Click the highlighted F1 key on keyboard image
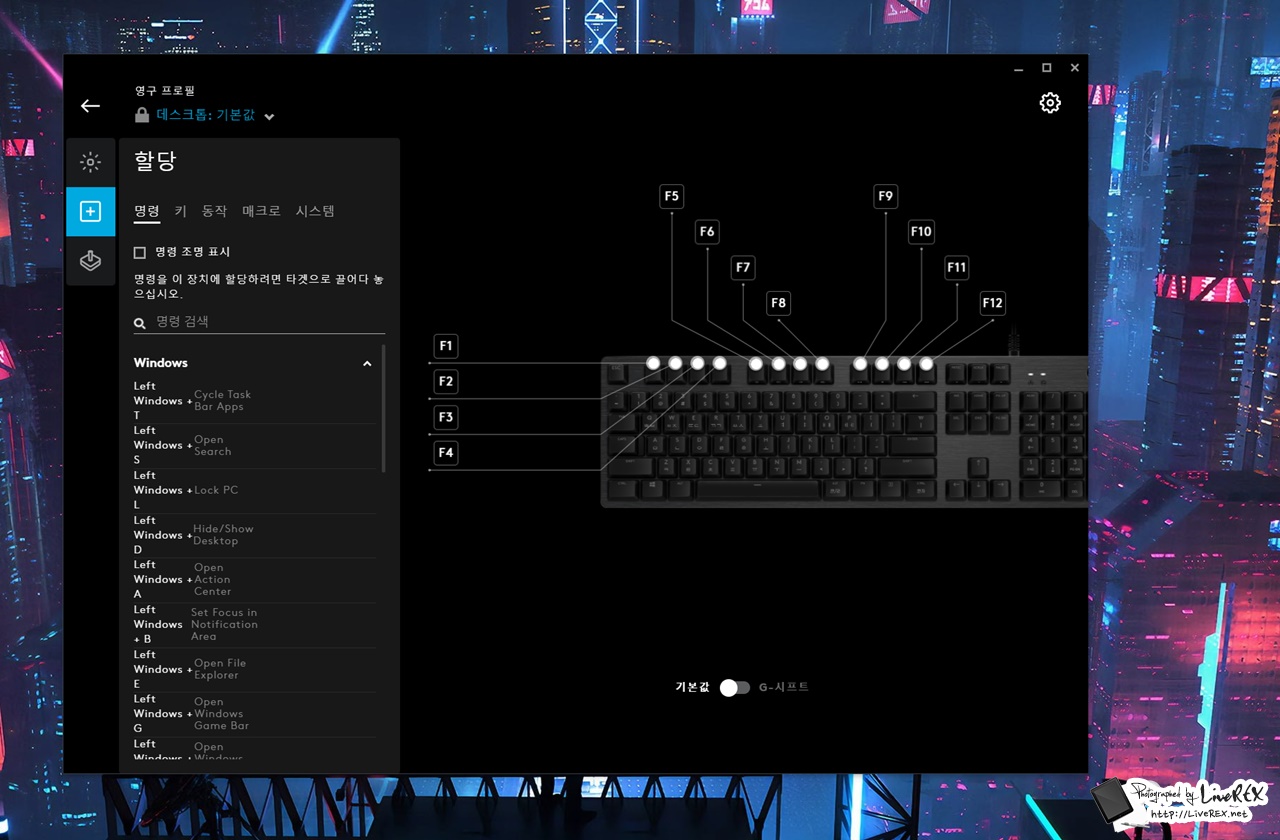The image size is (1280, 840). [653, 363]
